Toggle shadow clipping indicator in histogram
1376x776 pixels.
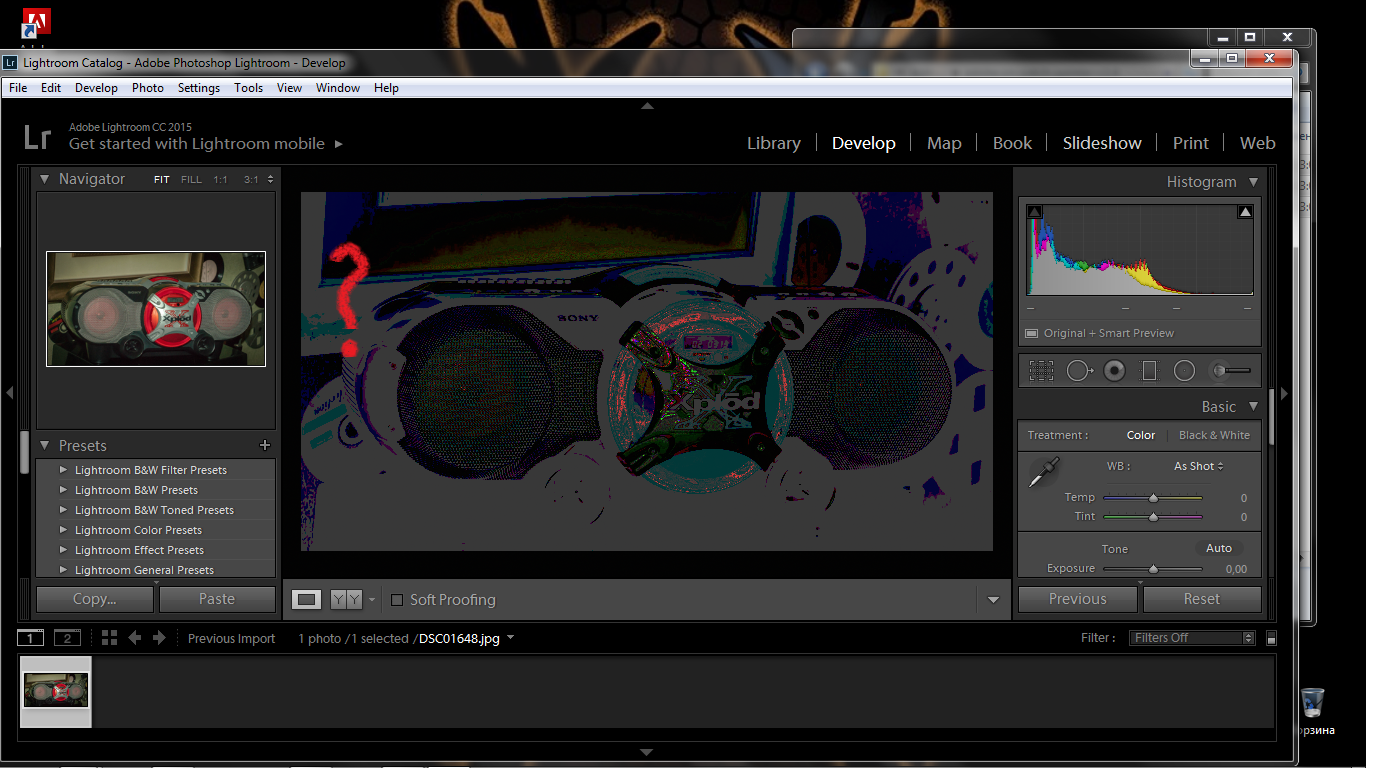pyautogui.click(x=1035, y=212)
